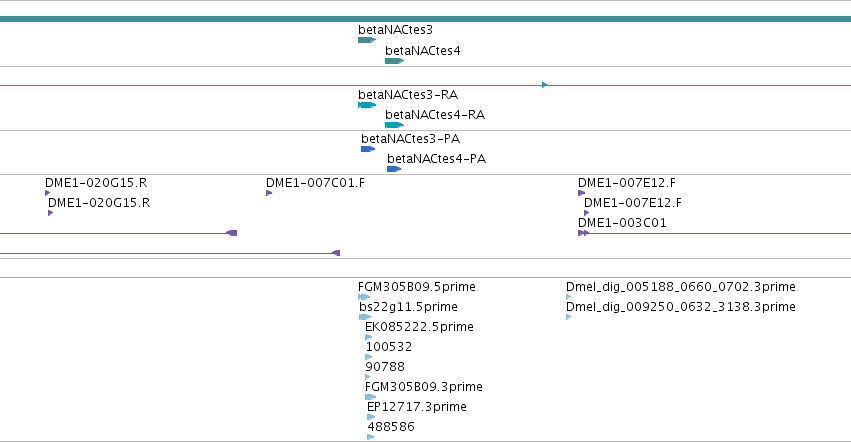Select the betaNACtes3-PA protein feature
851x442 pixels.
click(x=368, y=149)
